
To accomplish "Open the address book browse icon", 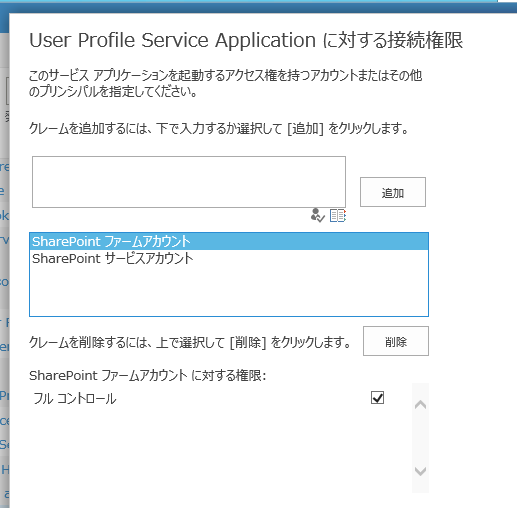I will pos(338,215).
